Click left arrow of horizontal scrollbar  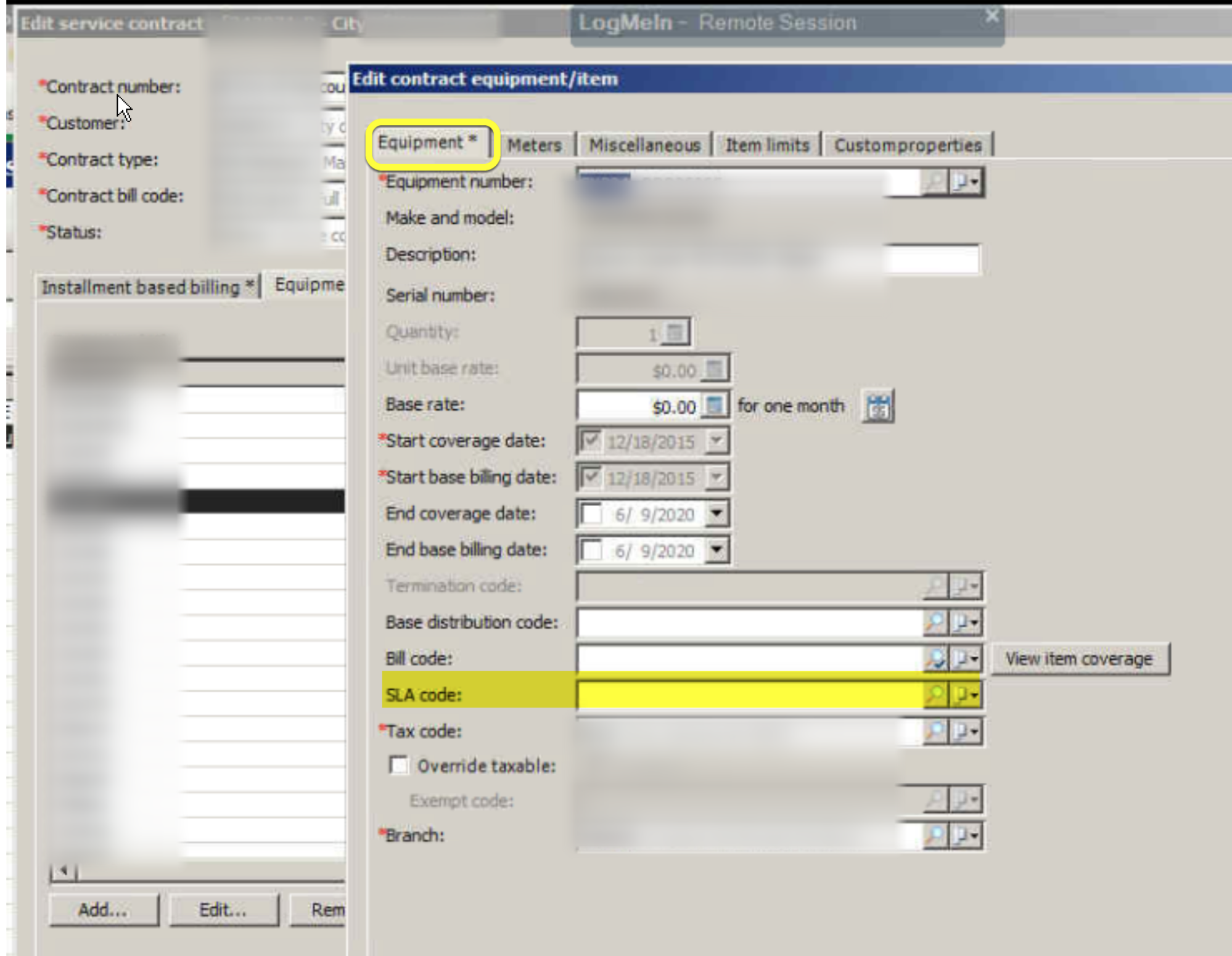coord(63,872)
